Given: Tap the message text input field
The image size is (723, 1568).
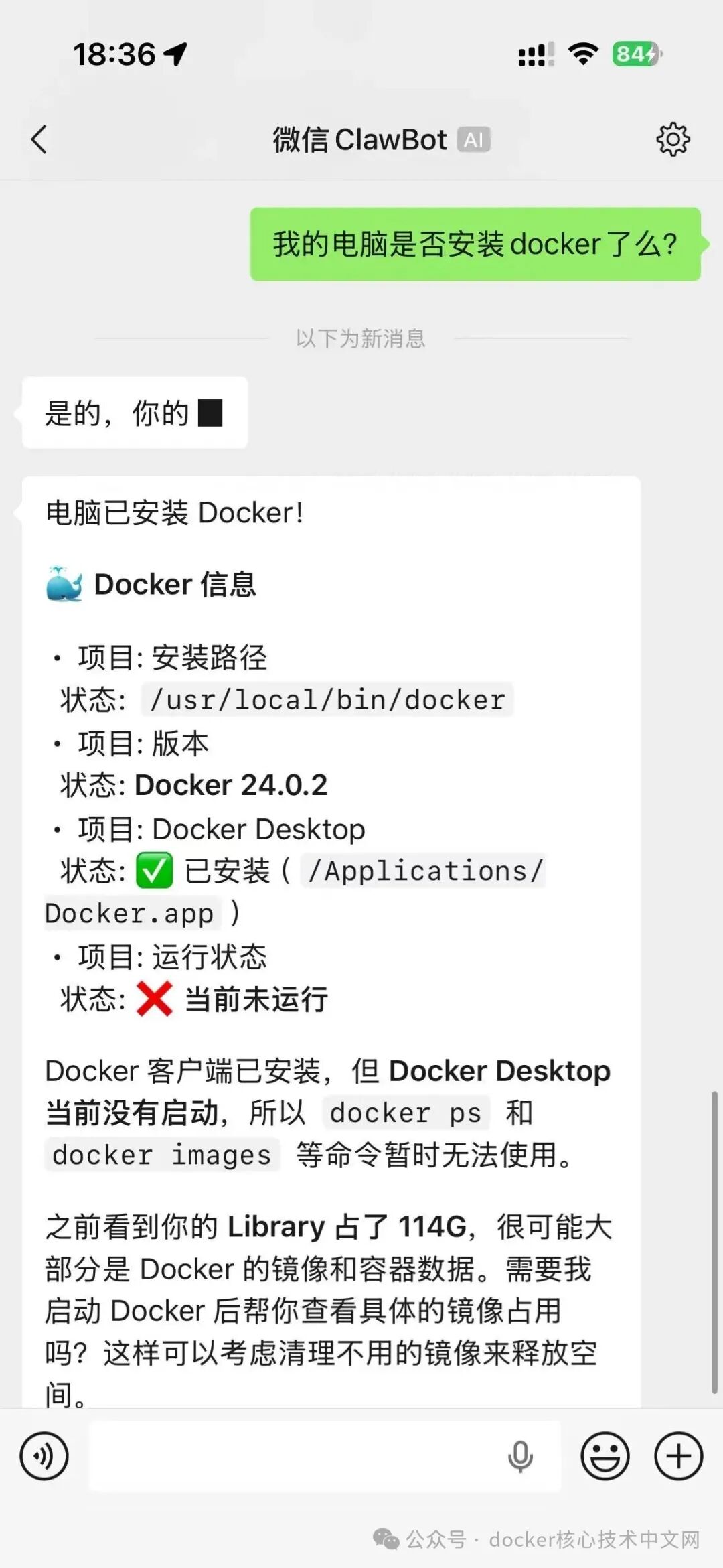Looking at the screenshot, I should 295,1456.
